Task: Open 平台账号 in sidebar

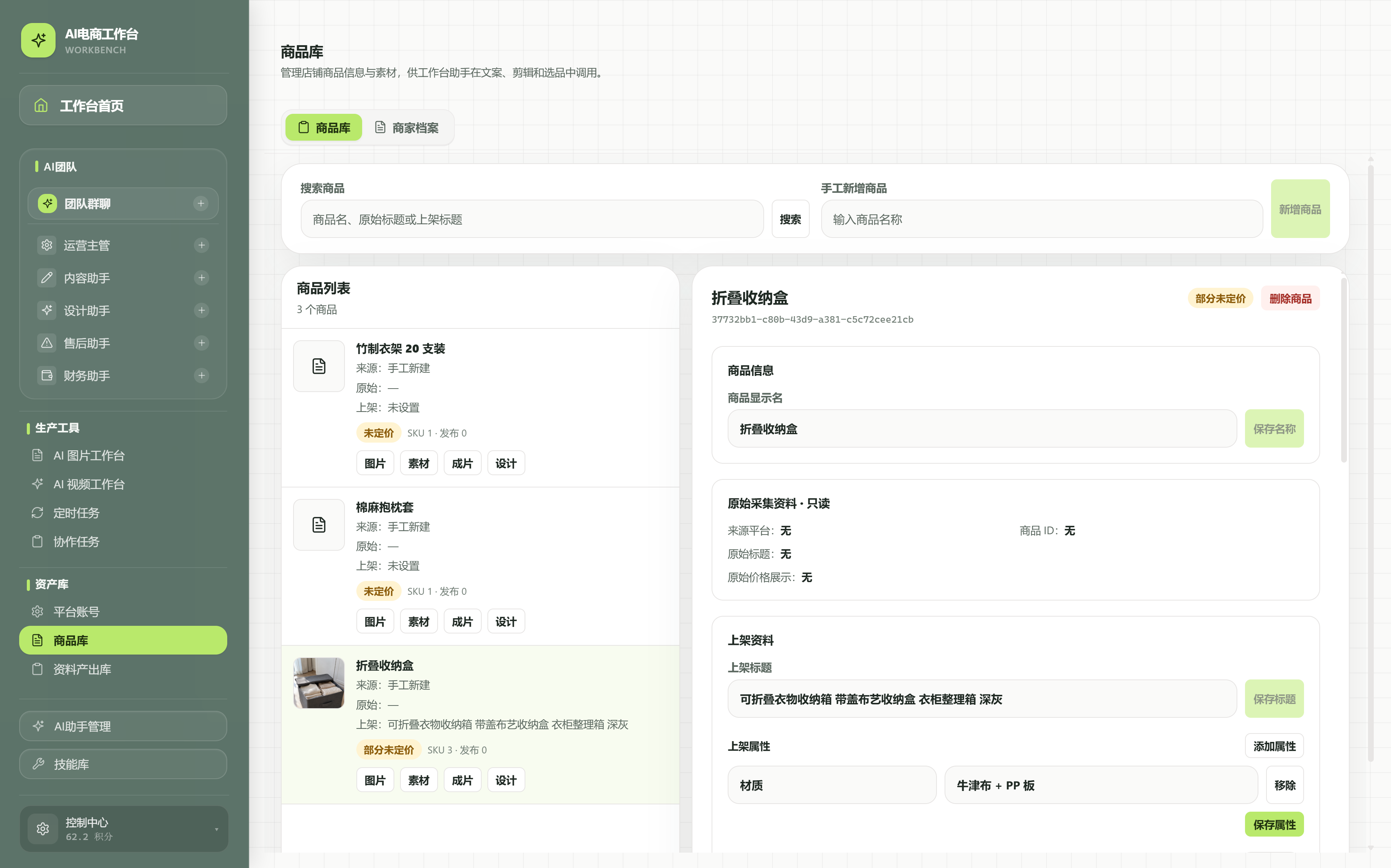Action: click(123, 611)
